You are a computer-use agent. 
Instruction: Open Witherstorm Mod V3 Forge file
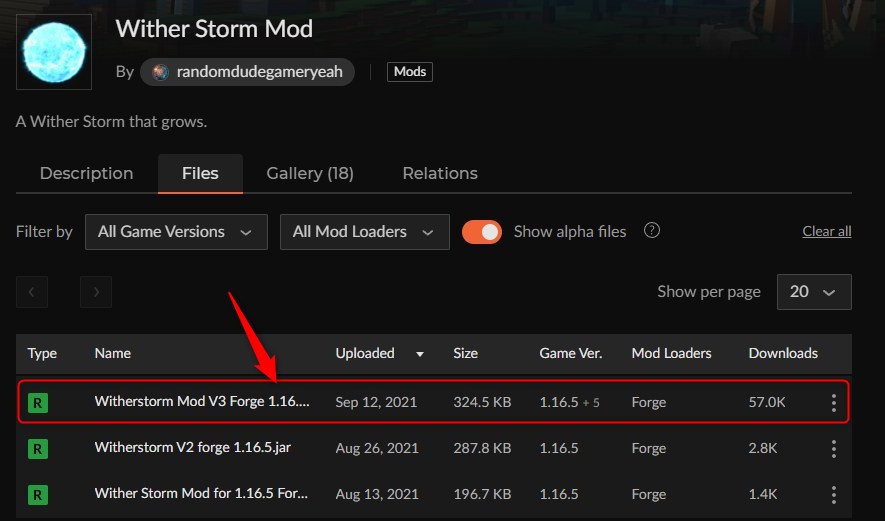[202, 401]
